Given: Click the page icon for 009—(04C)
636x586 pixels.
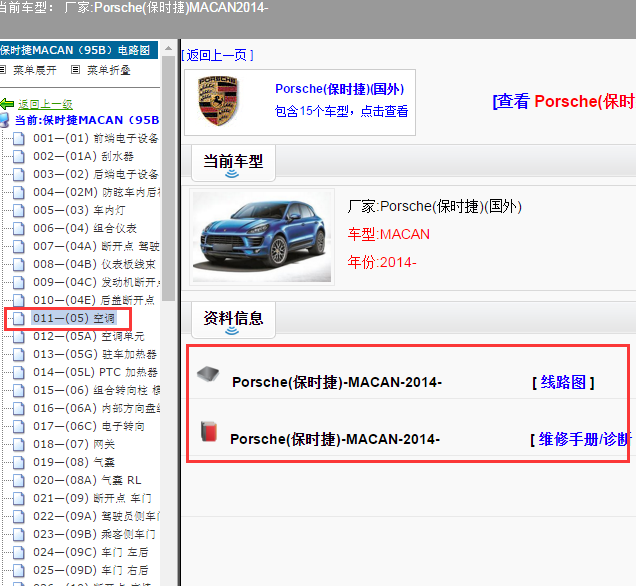Looking at the screenshot, I should pyautogui.click(x=19, y=282).
